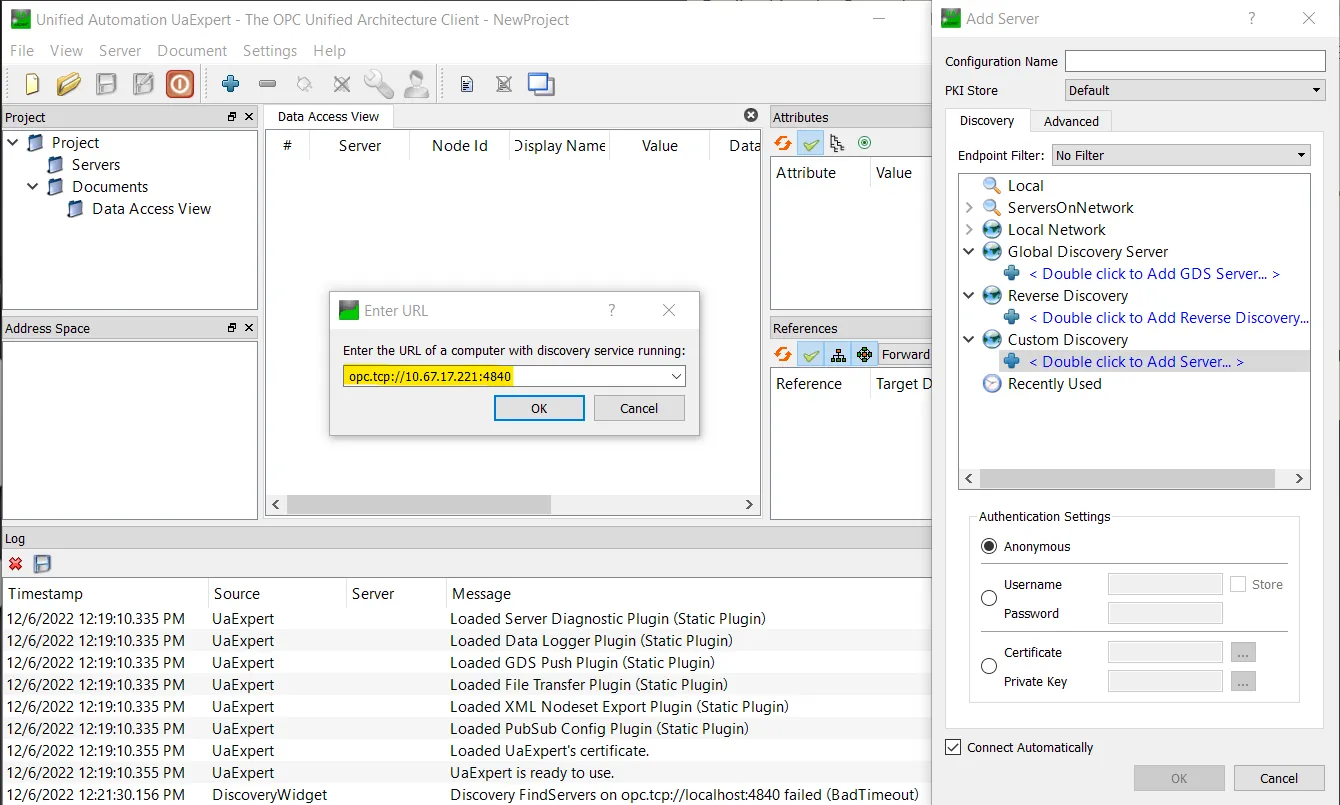The height and width of the screenshot is (805, 1340).
Task: Open a project with the folder icon
Action: pos(69,84)
